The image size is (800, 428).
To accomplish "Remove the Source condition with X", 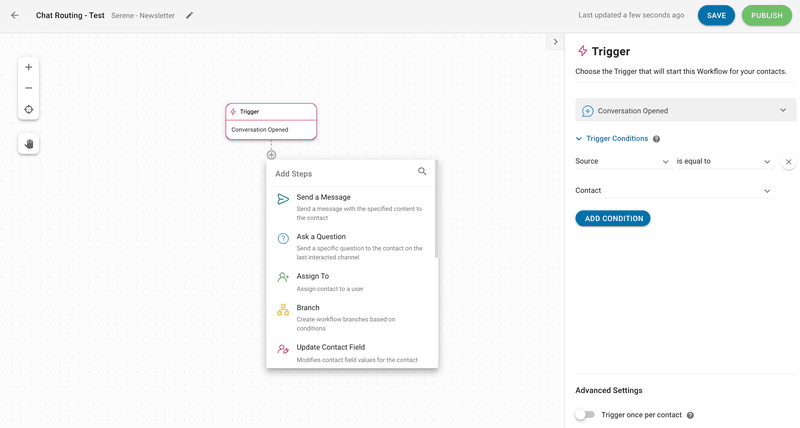I will coord(788,162).
